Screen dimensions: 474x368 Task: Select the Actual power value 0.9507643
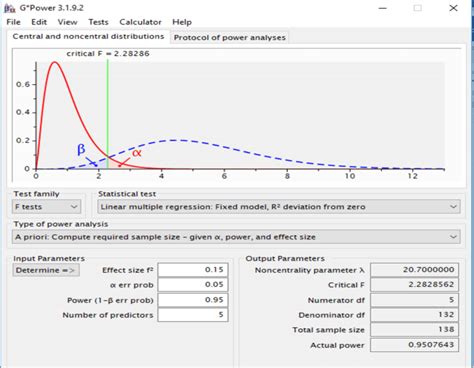(x=414, y=345)
